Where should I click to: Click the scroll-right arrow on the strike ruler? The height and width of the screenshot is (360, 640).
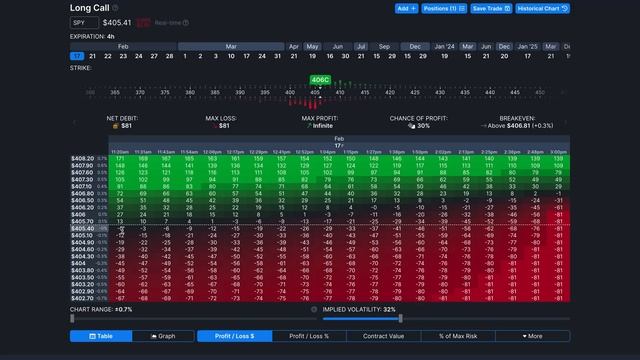[x=563, y=93]
